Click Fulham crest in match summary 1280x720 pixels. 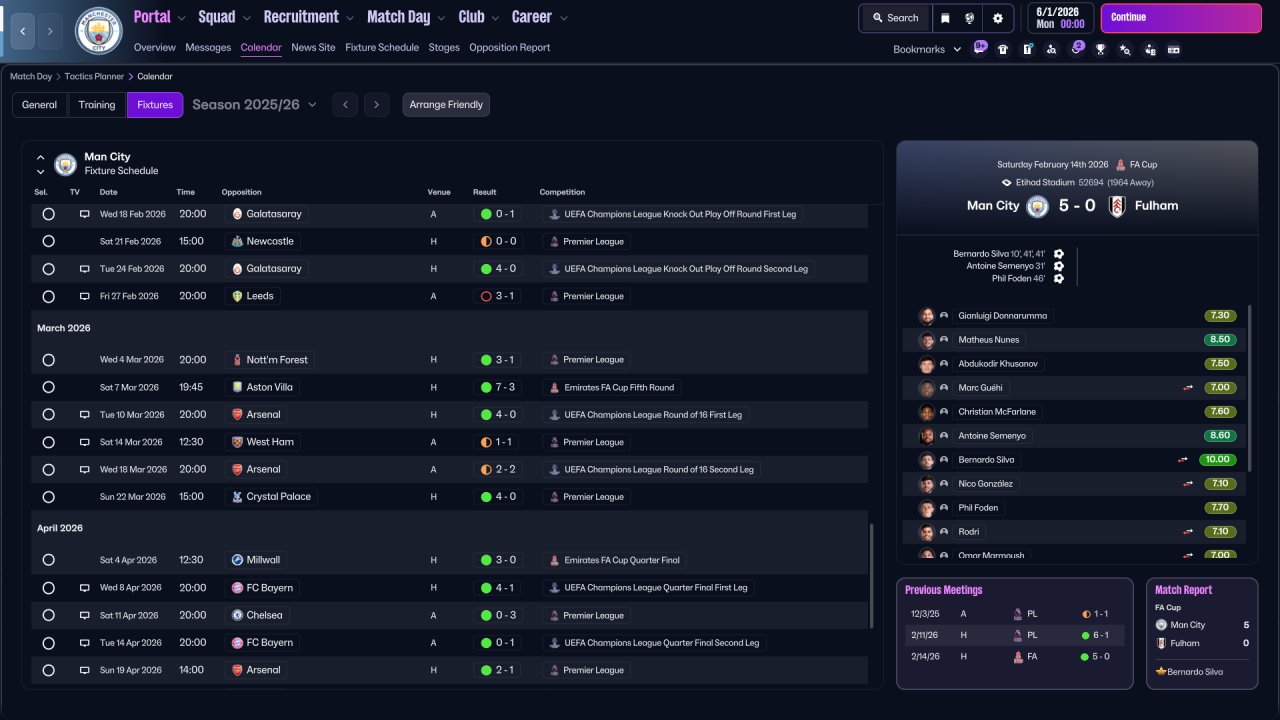[1117, 206]
